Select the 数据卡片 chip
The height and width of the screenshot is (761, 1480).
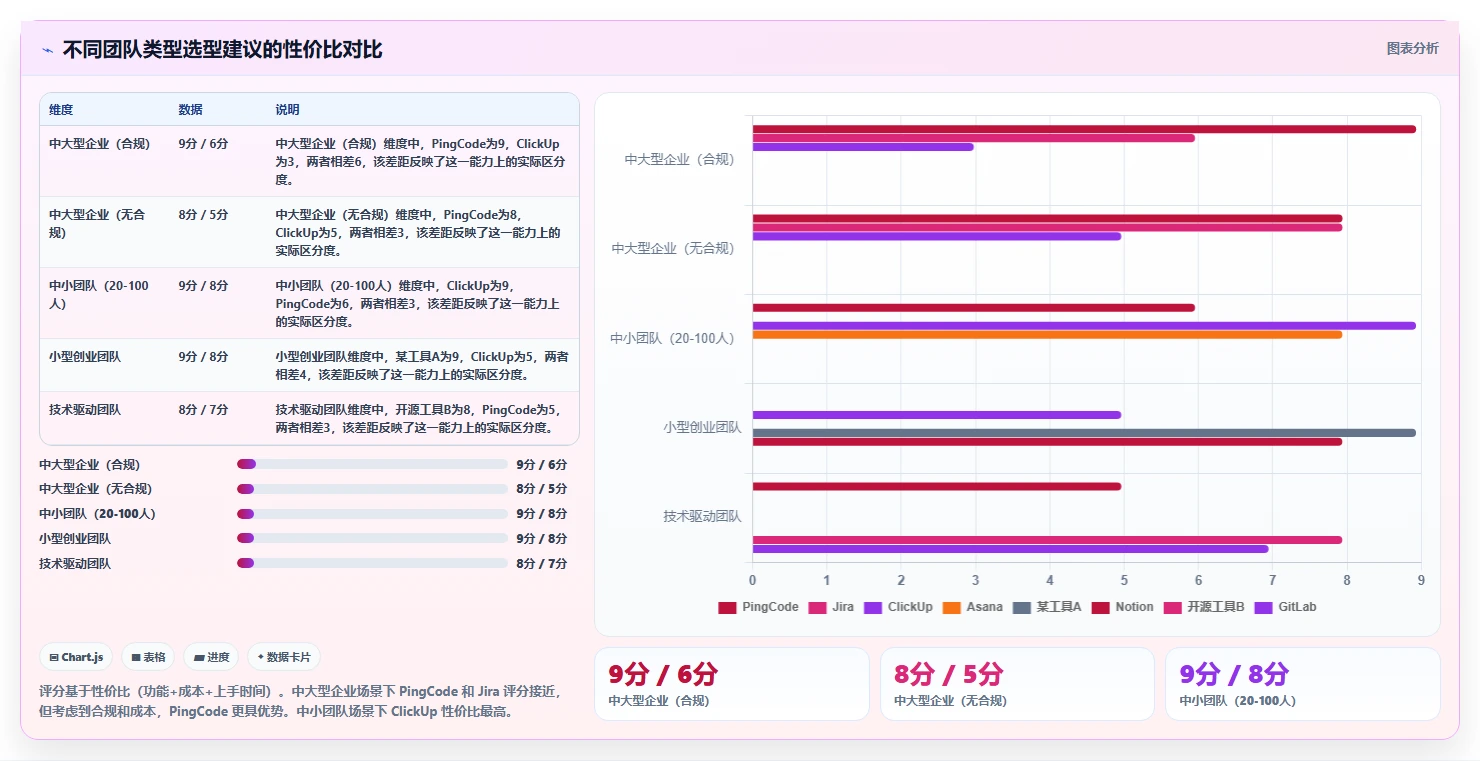click(284, 657)
